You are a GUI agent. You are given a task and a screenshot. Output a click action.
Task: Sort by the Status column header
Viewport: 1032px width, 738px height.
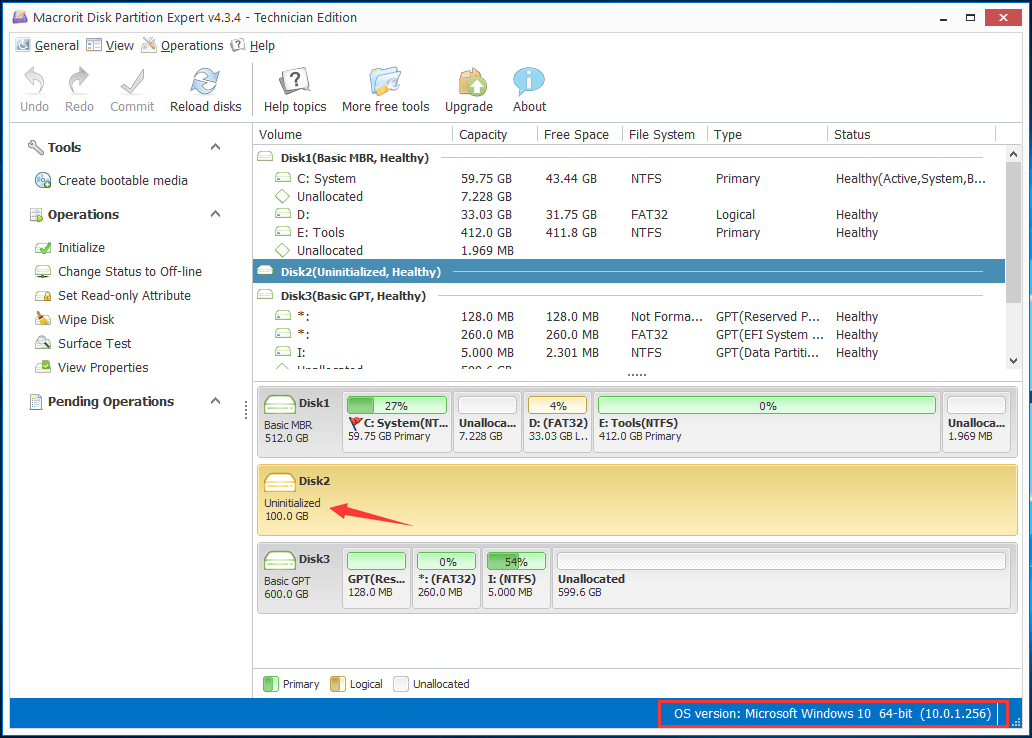912,134
